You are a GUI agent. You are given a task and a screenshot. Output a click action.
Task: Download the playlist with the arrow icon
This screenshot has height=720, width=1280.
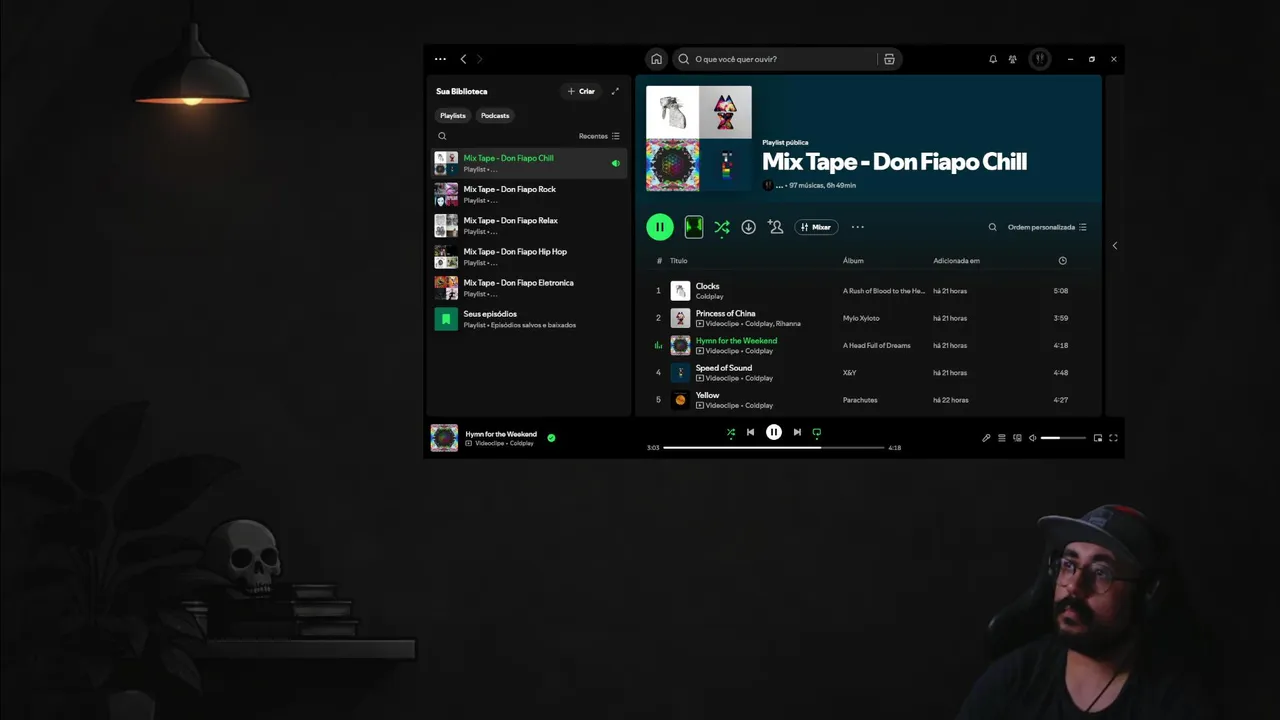(748, 227)
